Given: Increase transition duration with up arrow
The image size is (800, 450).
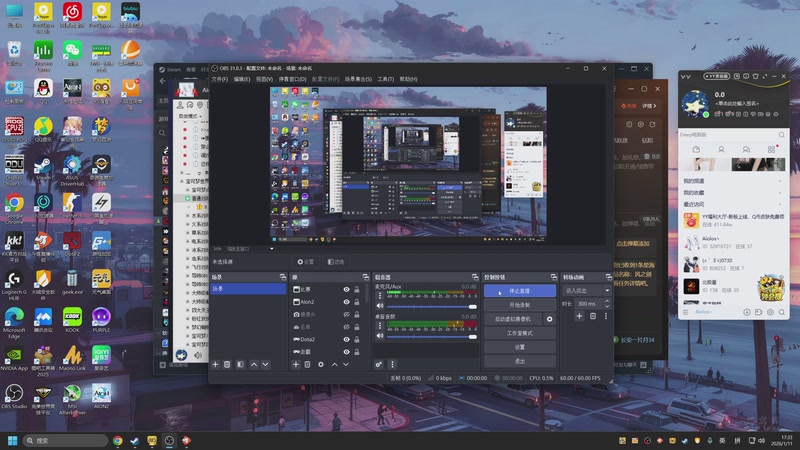Looking at the screenshot, I should [x=607, y=301].
